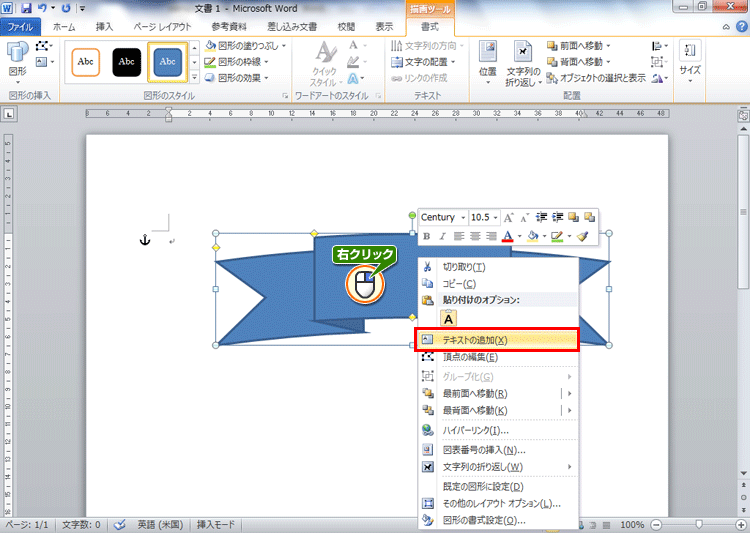Toggle align left in mini toolbar
Screen dimensions: 750x533
coord(459,236)
